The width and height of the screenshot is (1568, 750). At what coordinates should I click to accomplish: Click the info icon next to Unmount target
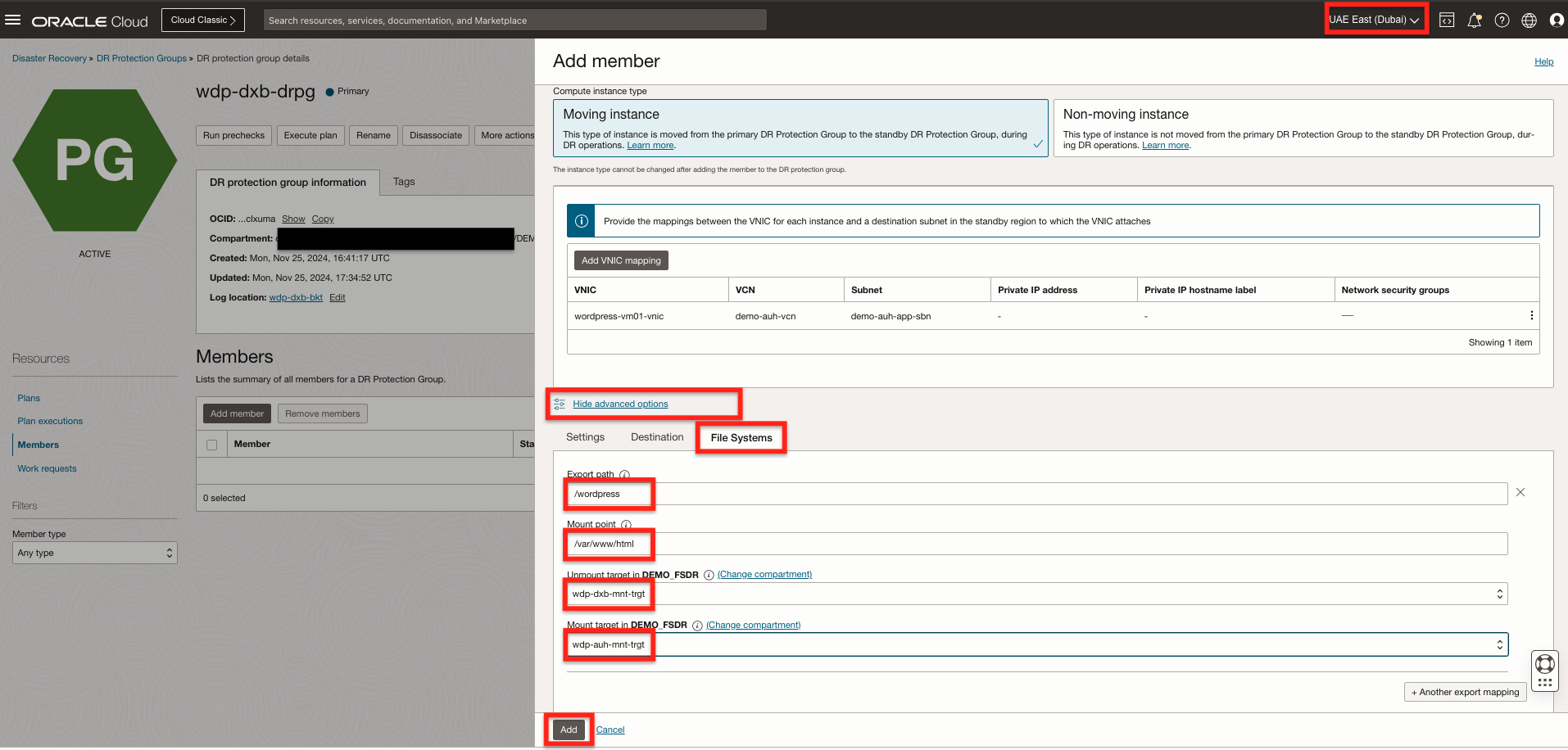(x=709, y=575)
